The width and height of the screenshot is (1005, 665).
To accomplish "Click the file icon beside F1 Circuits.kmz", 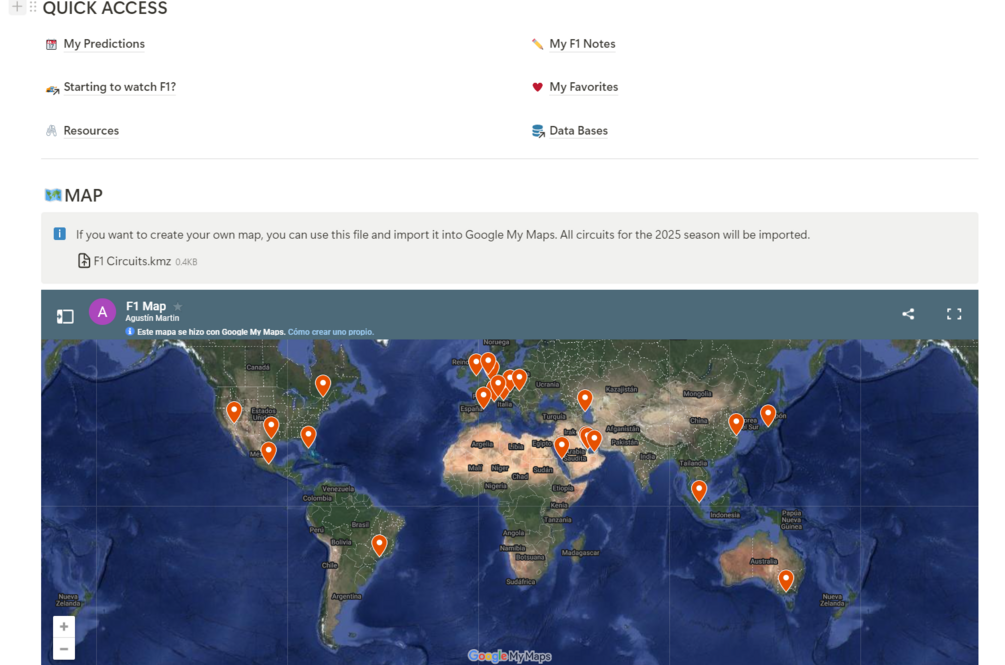I will click(x=84, y=261).
